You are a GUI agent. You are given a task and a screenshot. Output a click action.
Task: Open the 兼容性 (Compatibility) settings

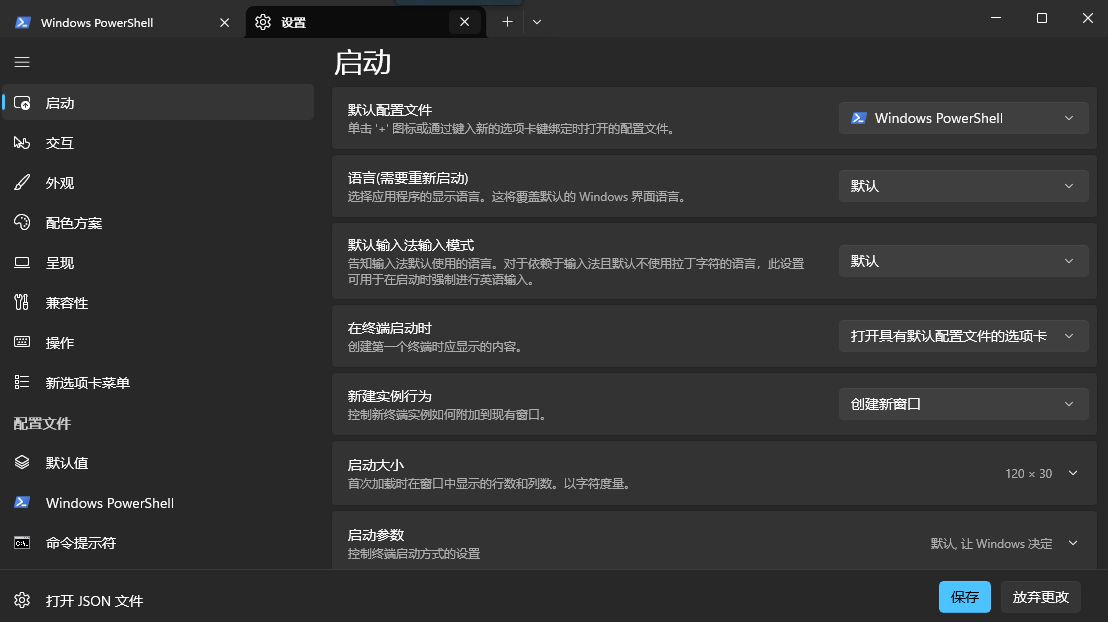67,303
